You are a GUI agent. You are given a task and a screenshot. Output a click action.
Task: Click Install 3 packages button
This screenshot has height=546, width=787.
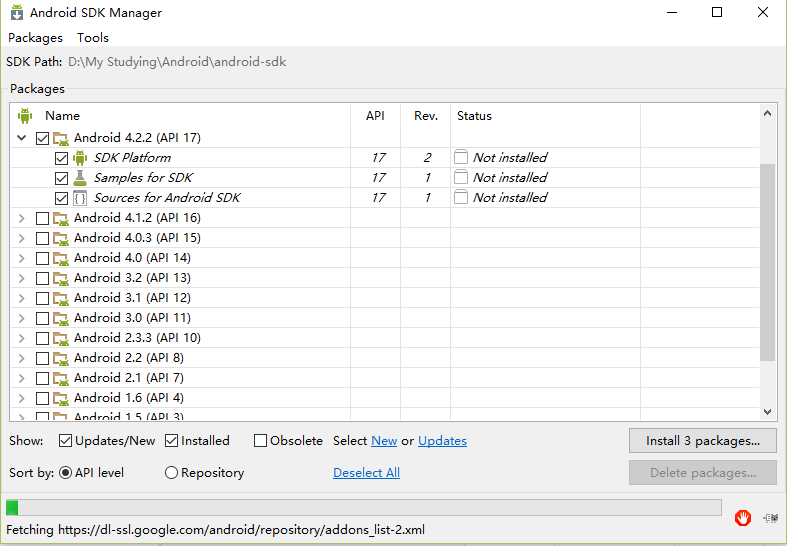pyautogui.click(x=703, y=441)
